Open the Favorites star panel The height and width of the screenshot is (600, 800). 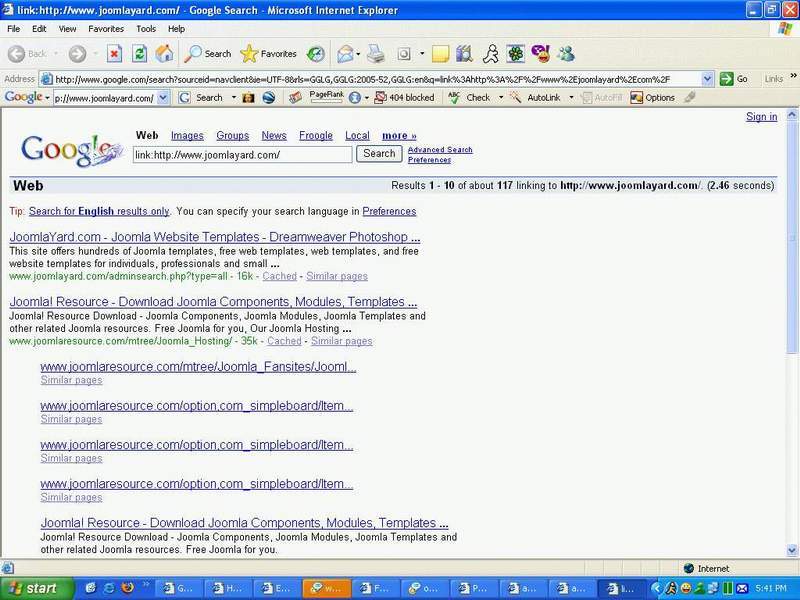[269, 54]
